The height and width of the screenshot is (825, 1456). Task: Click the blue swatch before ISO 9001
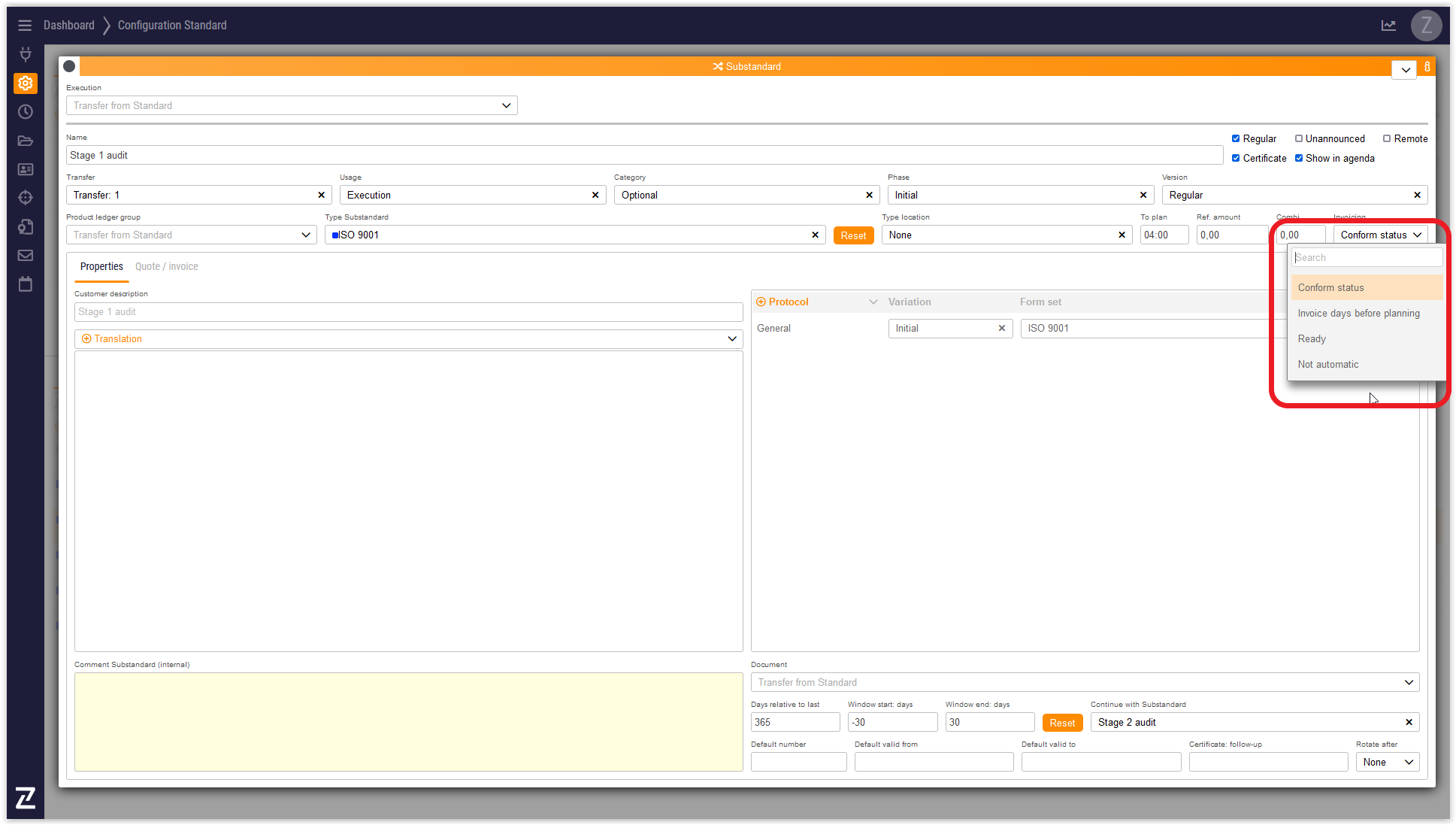pyautogui.click(x=335, y=235)
